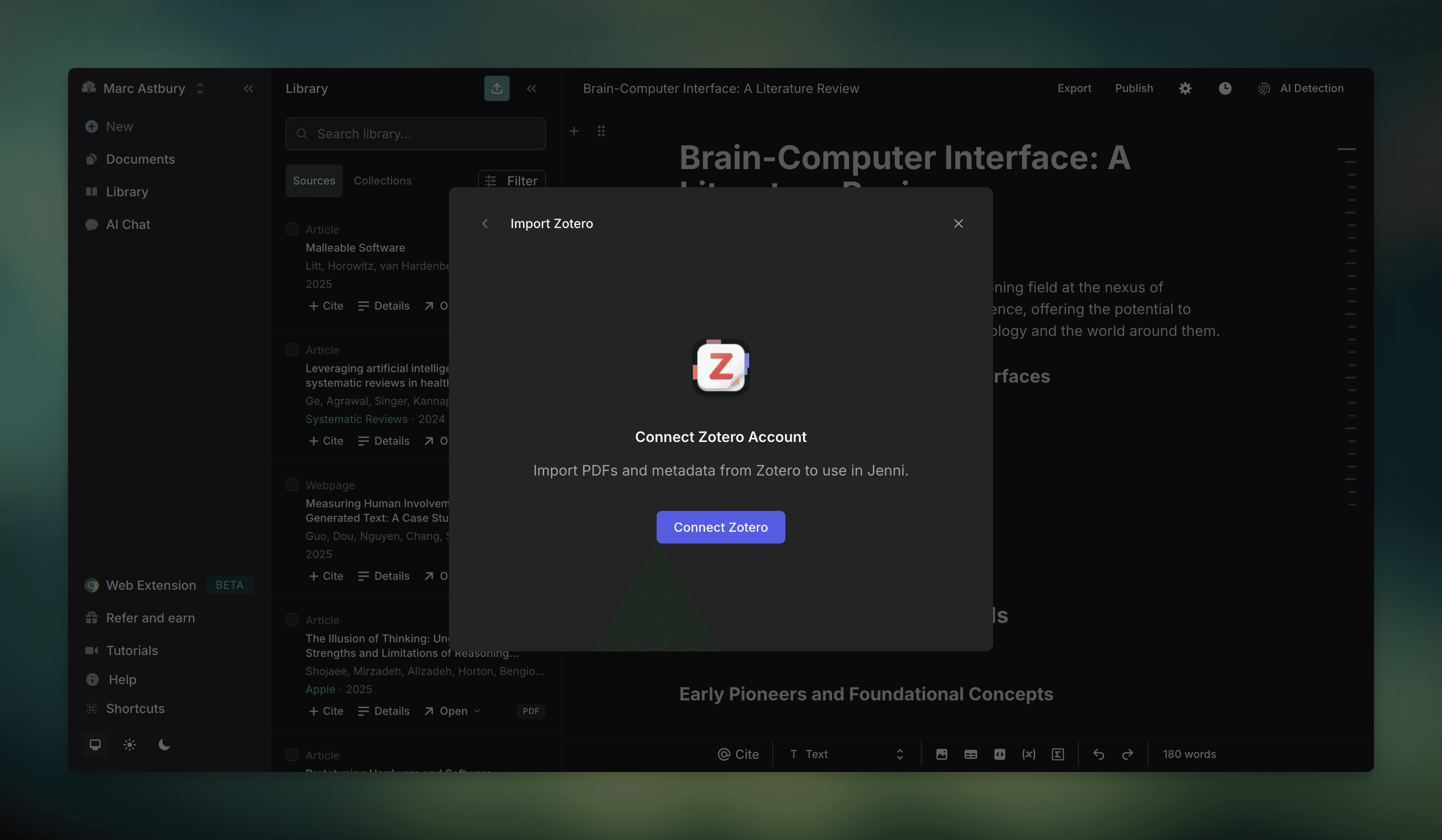The height and width of the screenshot is (840, 1442).
Task: Open document settings gear icon
Action: click(1185, 89)
